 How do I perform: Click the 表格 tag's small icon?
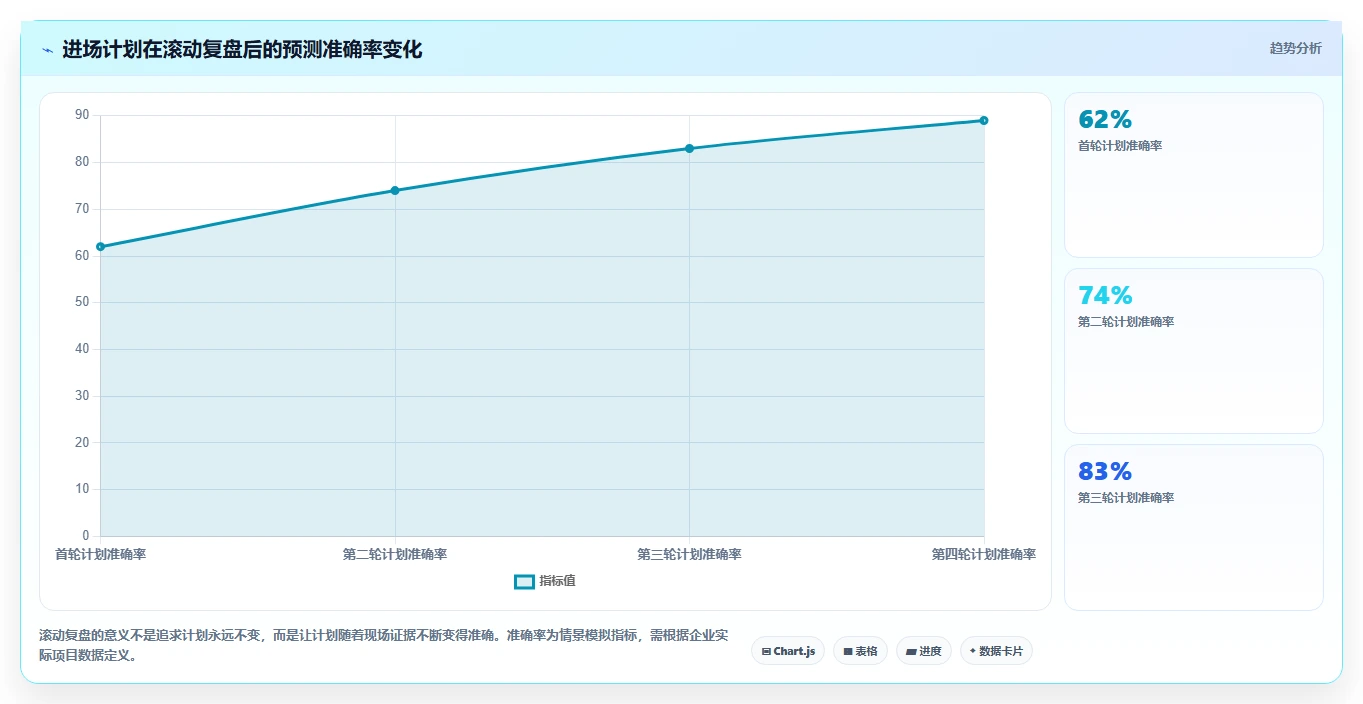coord(848,652)
